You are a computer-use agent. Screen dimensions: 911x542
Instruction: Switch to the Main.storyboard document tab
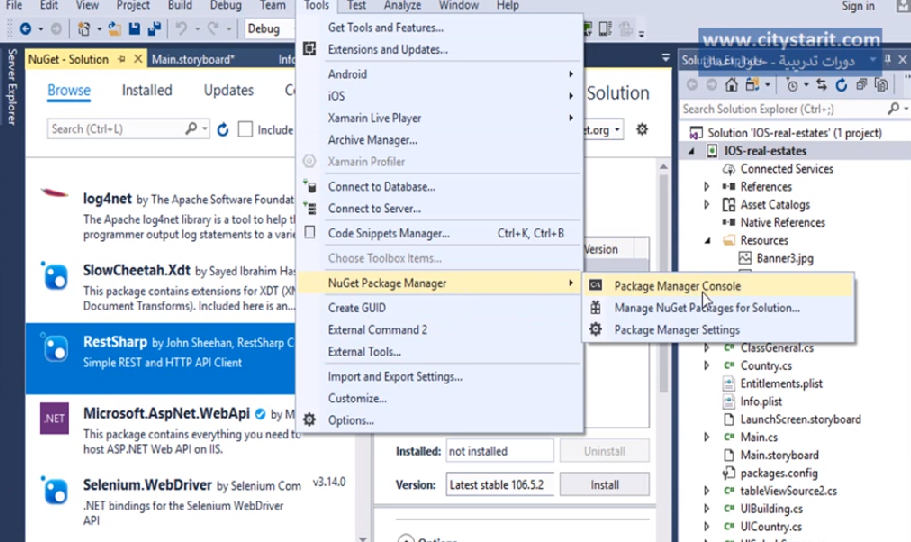click(x=193, y=59)
